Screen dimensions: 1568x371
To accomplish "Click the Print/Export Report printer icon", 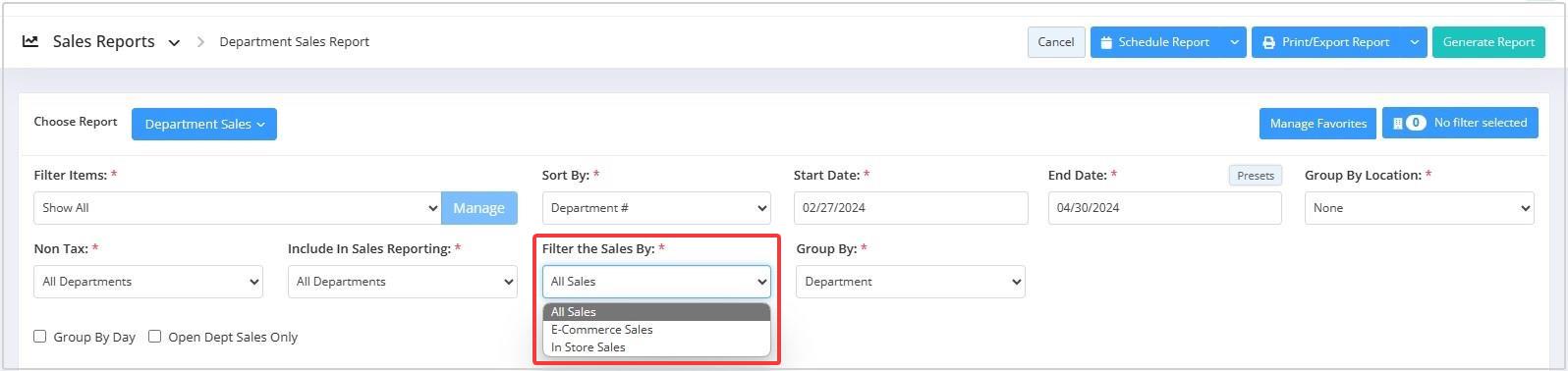I will coord(1268,42).
